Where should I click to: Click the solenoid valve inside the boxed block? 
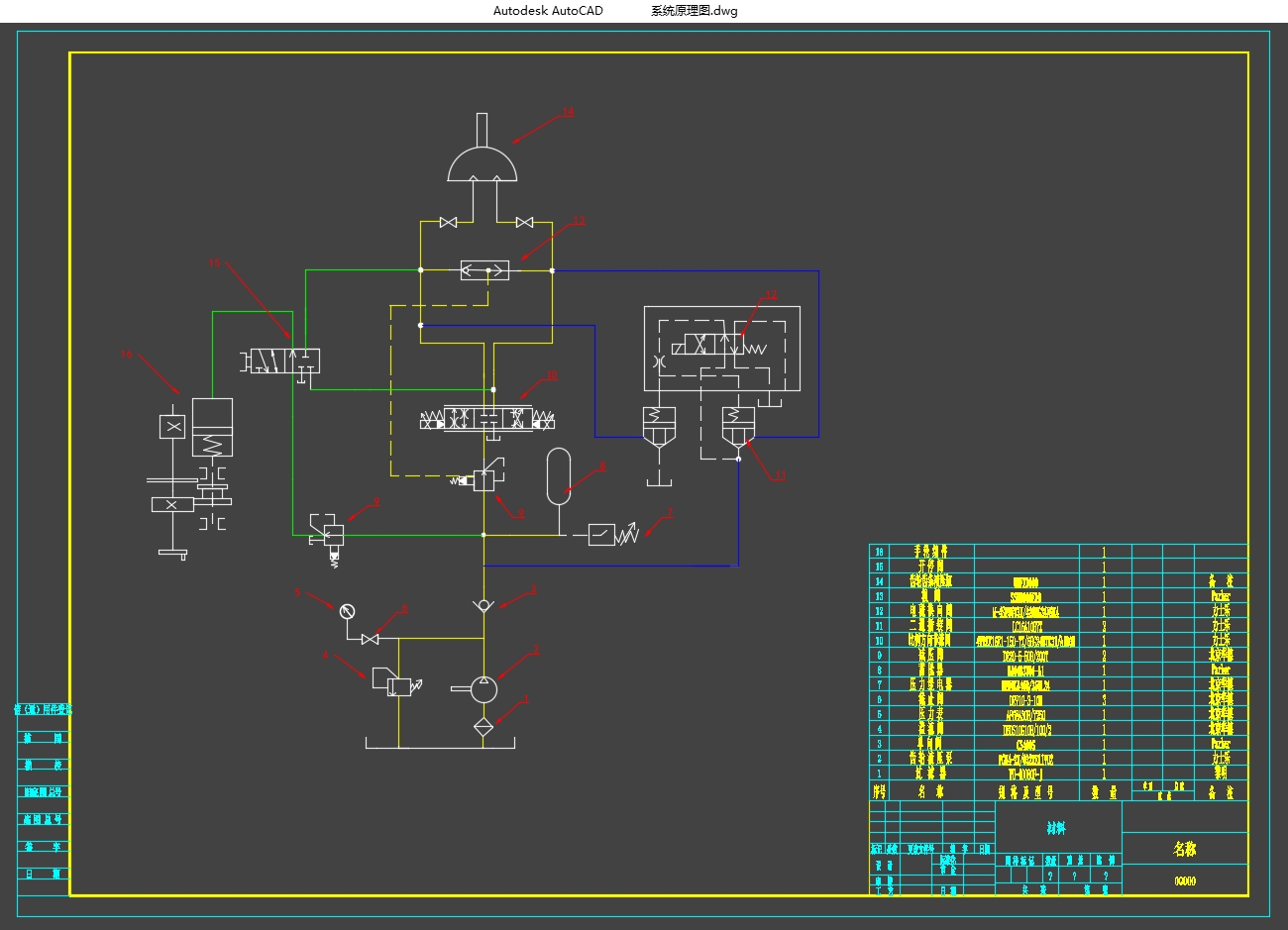[713, 347]
